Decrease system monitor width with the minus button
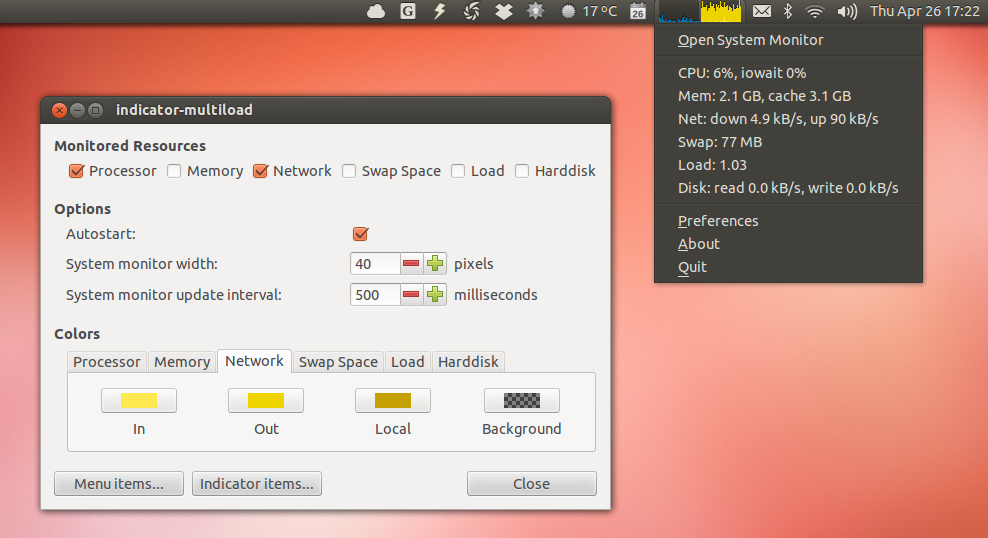Image resolution: width=988 pixels, height=538 pixels. 411,264
